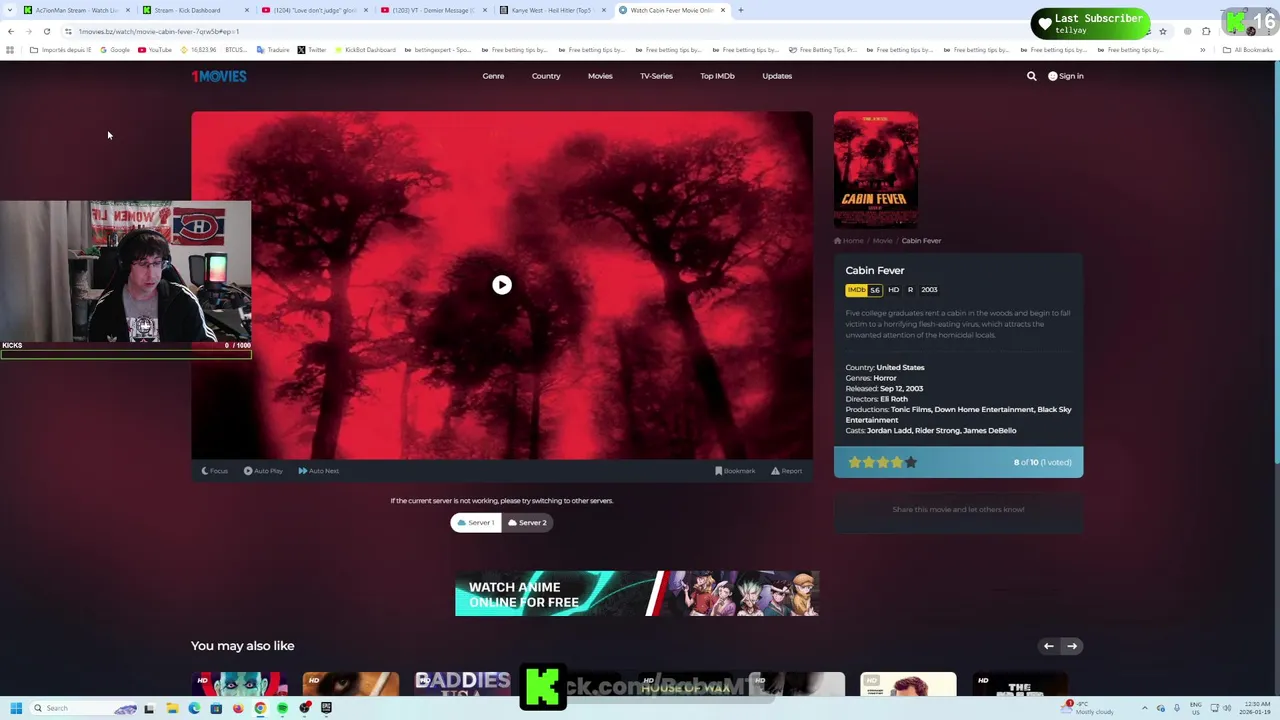Bookmark this movie
Viewport: 1280px width, 720px height.
735,471
